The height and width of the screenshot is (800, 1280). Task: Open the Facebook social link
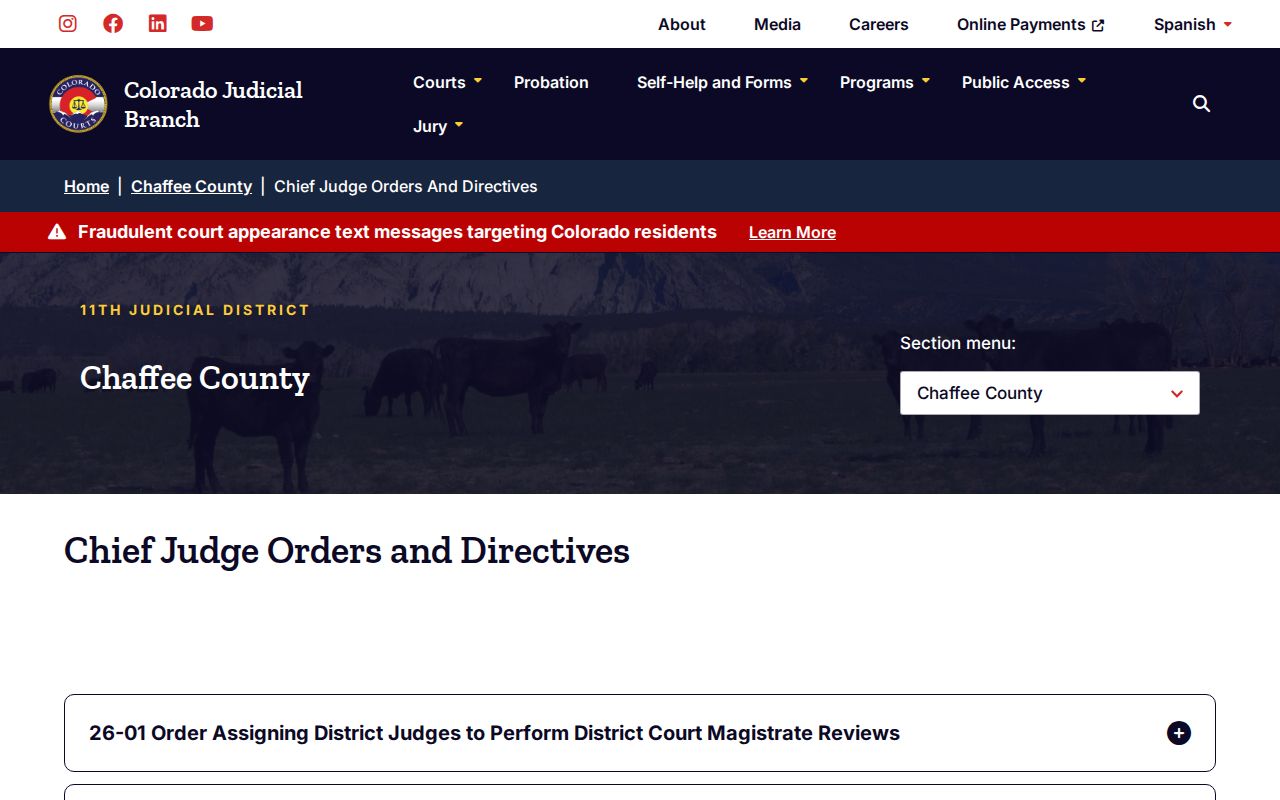(113, 23)
